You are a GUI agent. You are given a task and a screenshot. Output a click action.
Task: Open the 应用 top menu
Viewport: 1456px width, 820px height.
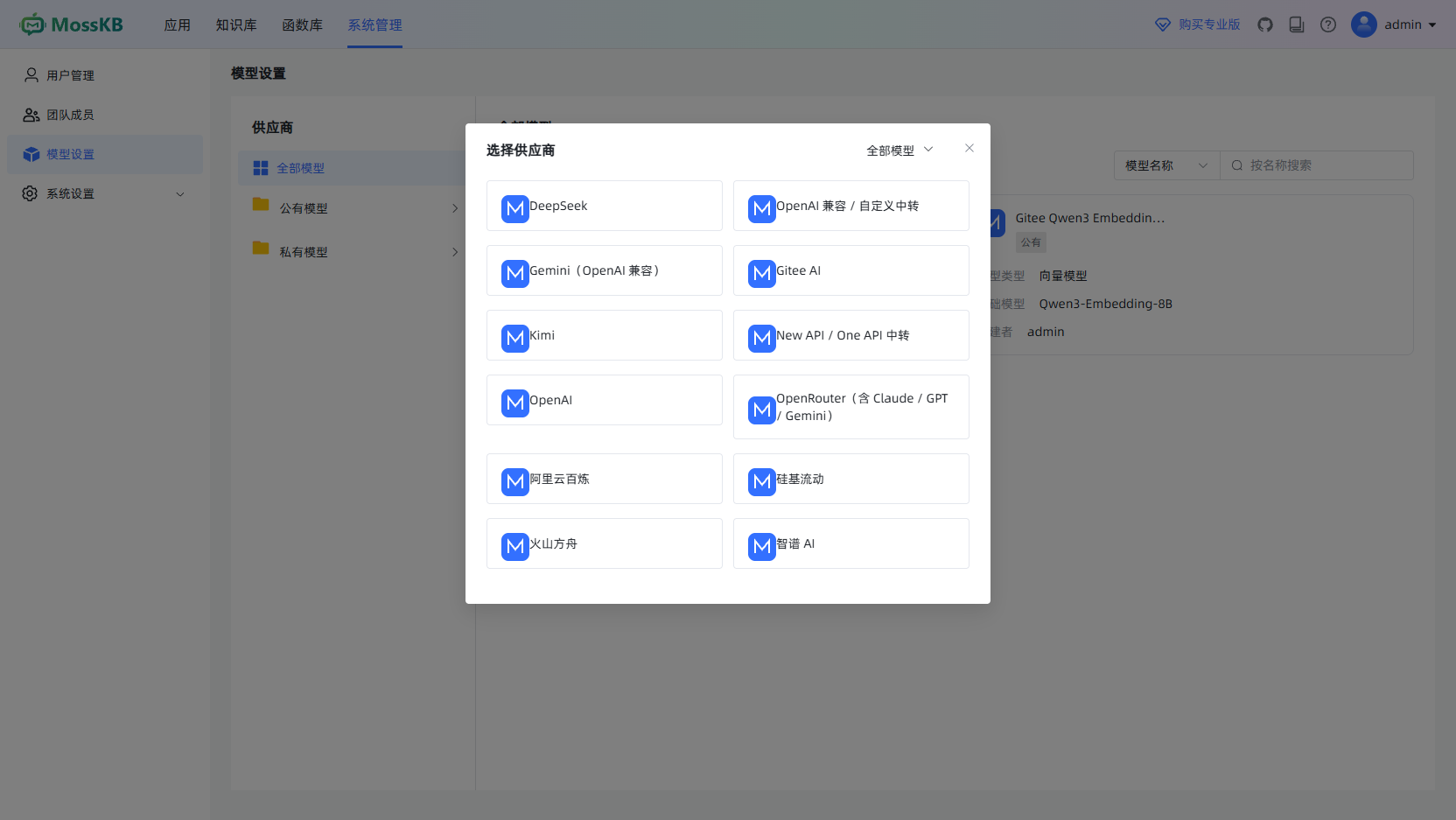click(178, 25)
